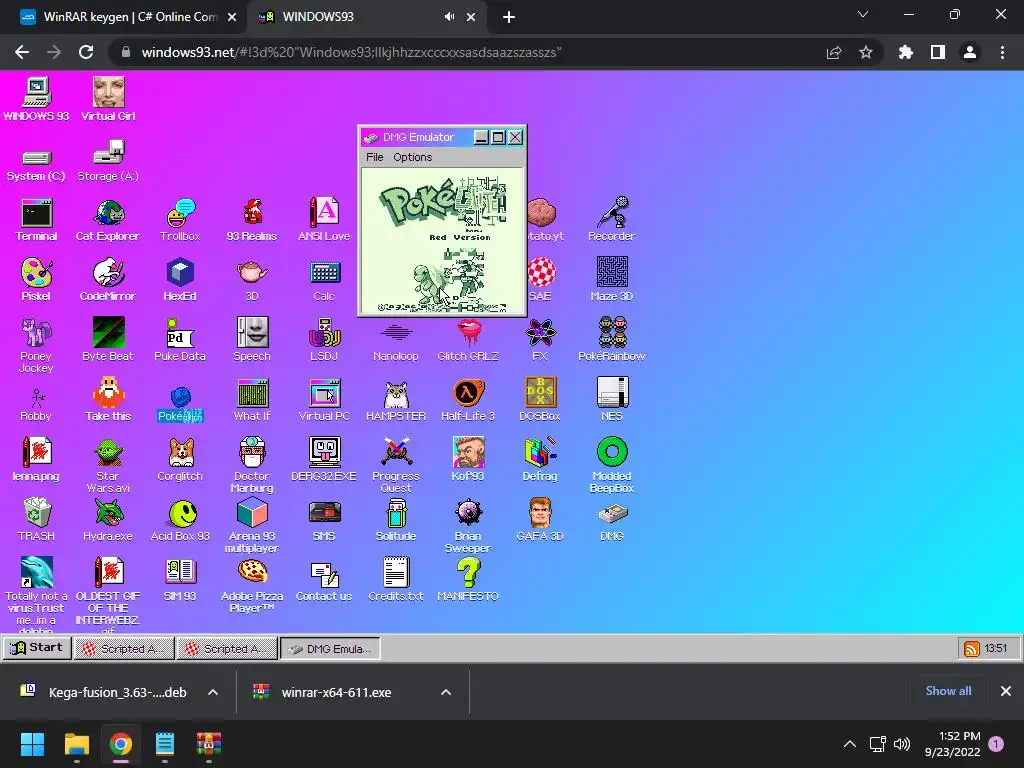Open the Calc calculator icon
The width and height of the screenshot is (1024, 768).
click(x=324, y=280)
